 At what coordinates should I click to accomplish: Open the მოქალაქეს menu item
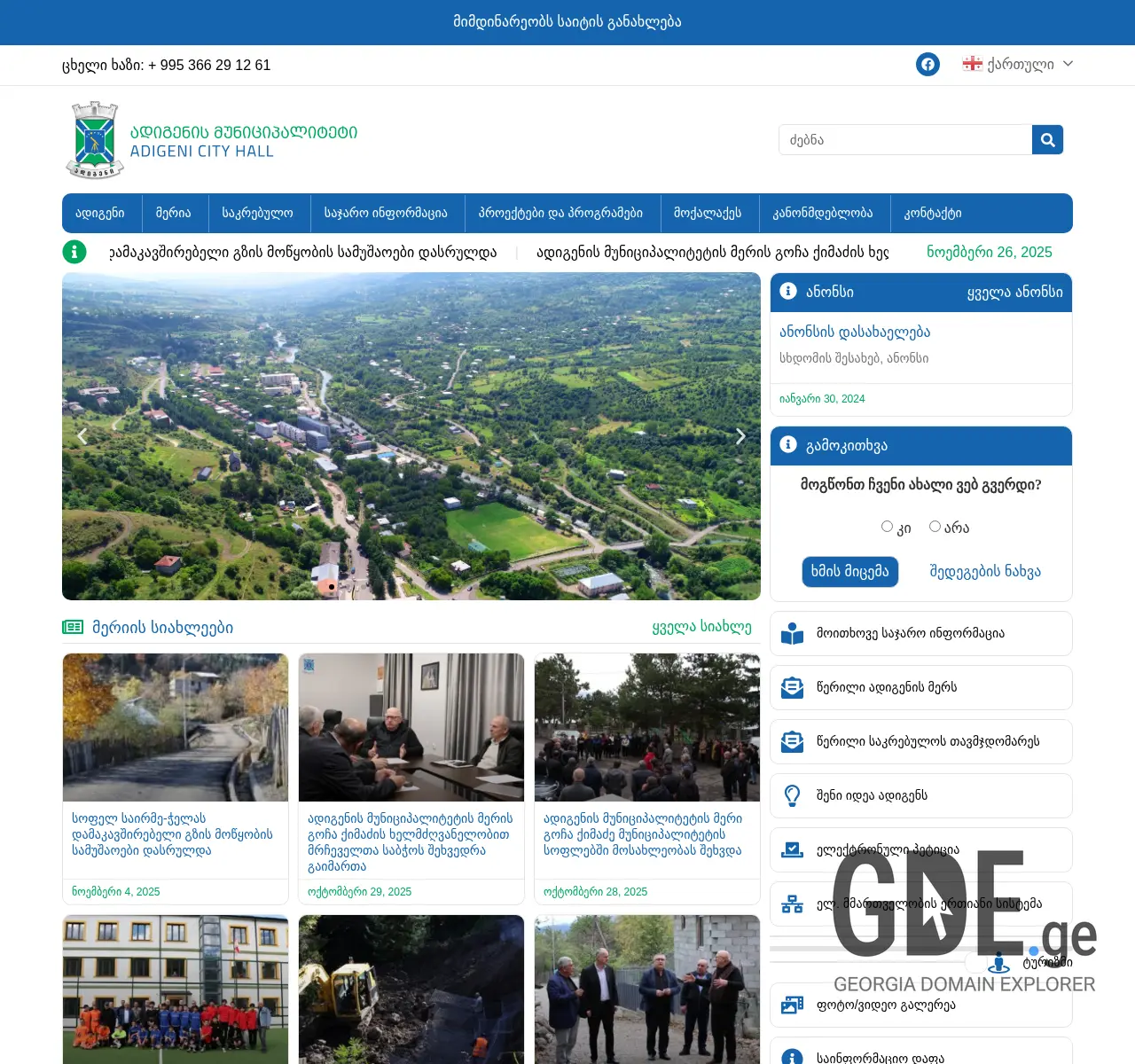coord(709,213)
